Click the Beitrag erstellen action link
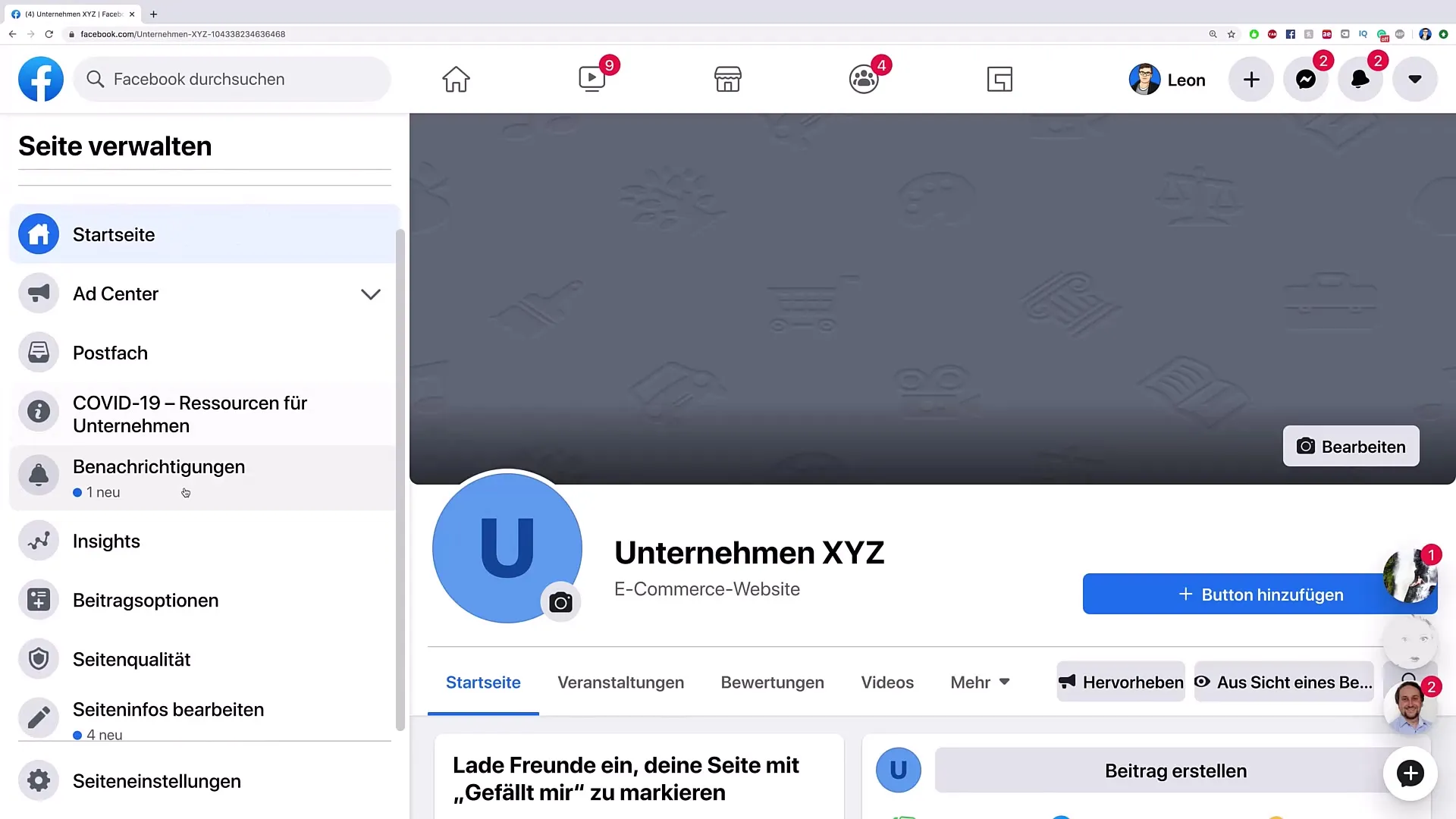The height and width of the screenshot is (819, 1456). pos(1175,770)
